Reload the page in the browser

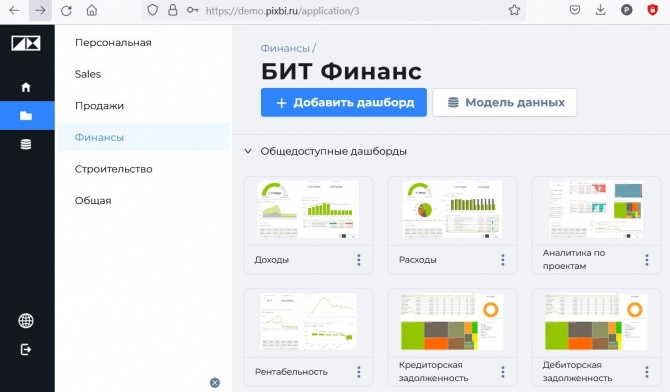[66, 11]
